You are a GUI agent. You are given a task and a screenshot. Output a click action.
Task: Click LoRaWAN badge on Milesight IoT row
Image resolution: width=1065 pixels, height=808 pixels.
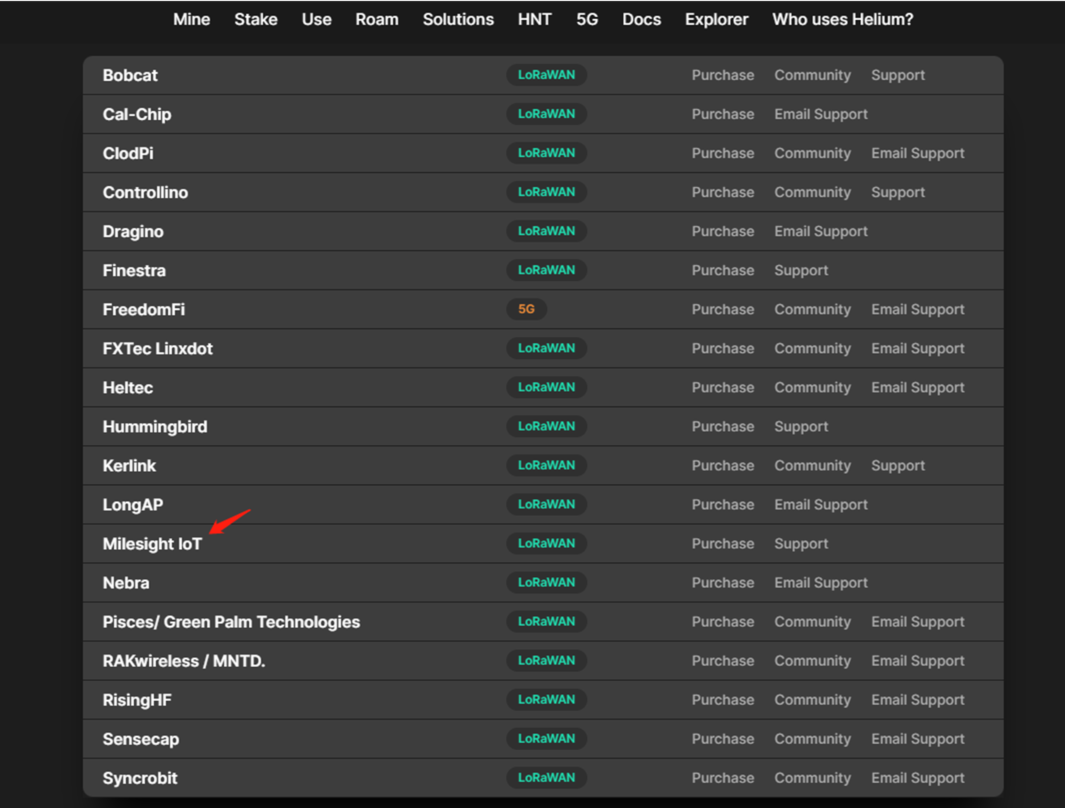point(547,543)
